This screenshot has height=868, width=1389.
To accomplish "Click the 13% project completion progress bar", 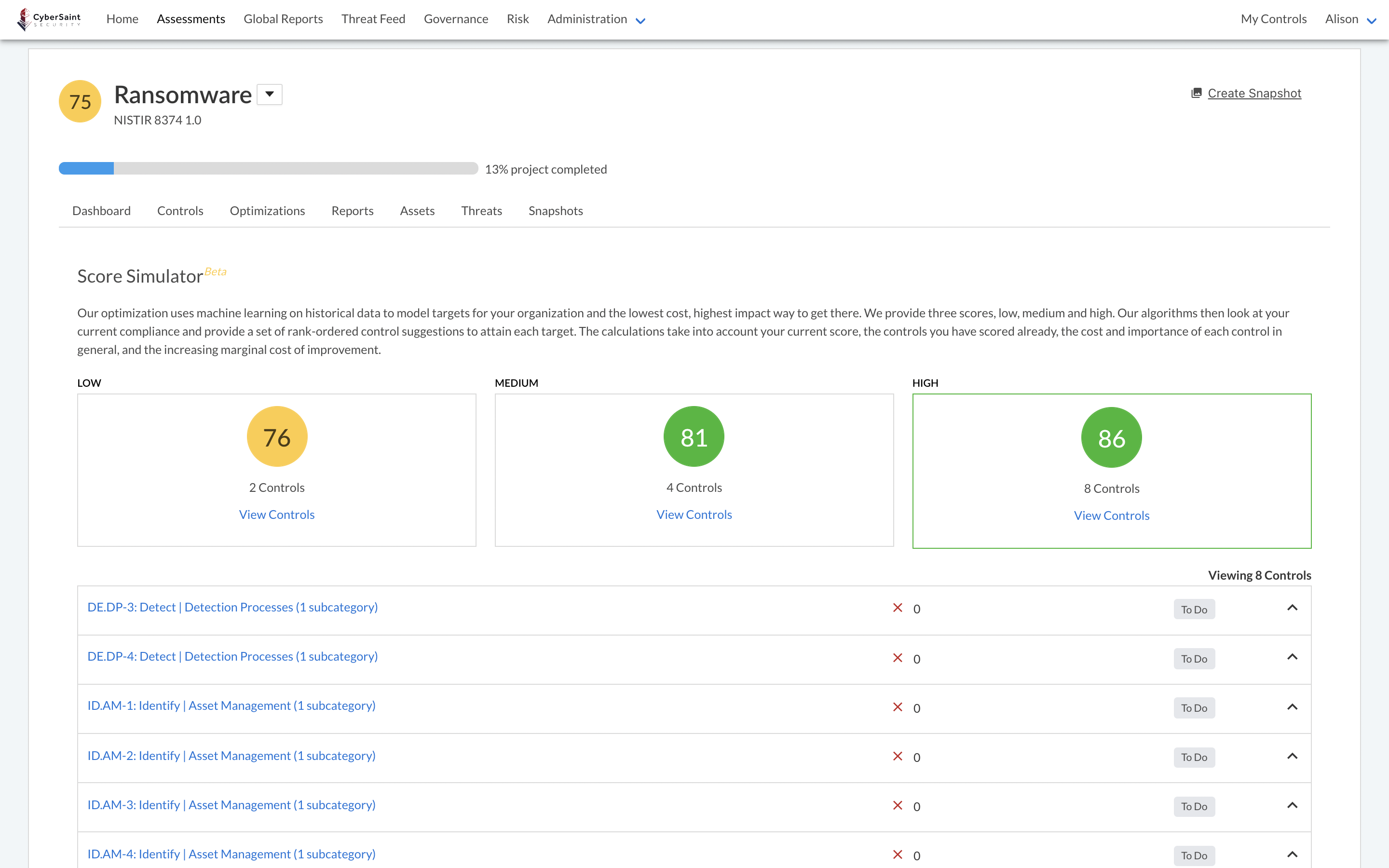I will (x=268, y=168).
